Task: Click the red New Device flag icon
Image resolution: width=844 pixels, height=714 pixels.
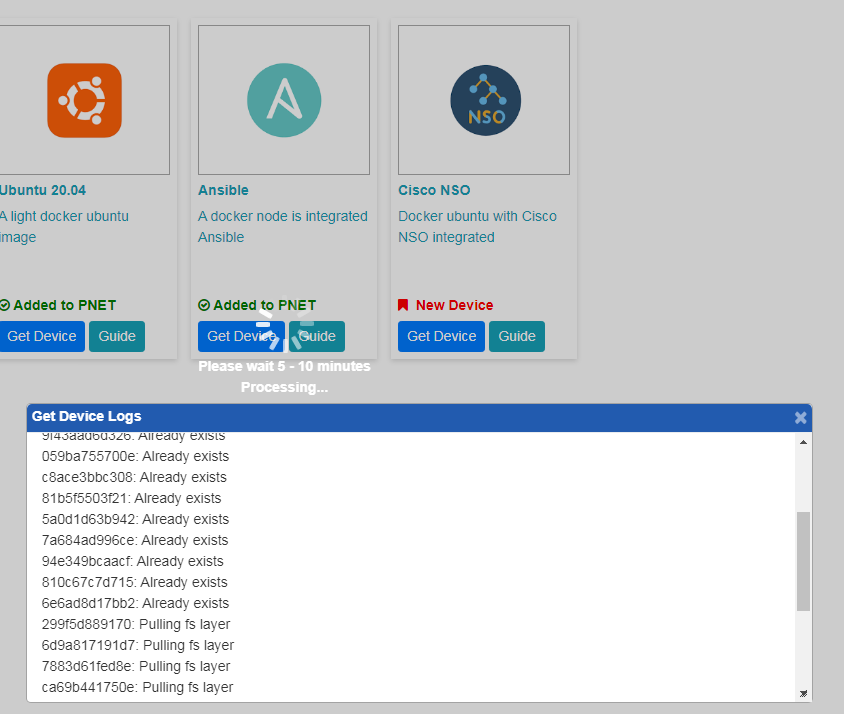Action: point(403,305)
